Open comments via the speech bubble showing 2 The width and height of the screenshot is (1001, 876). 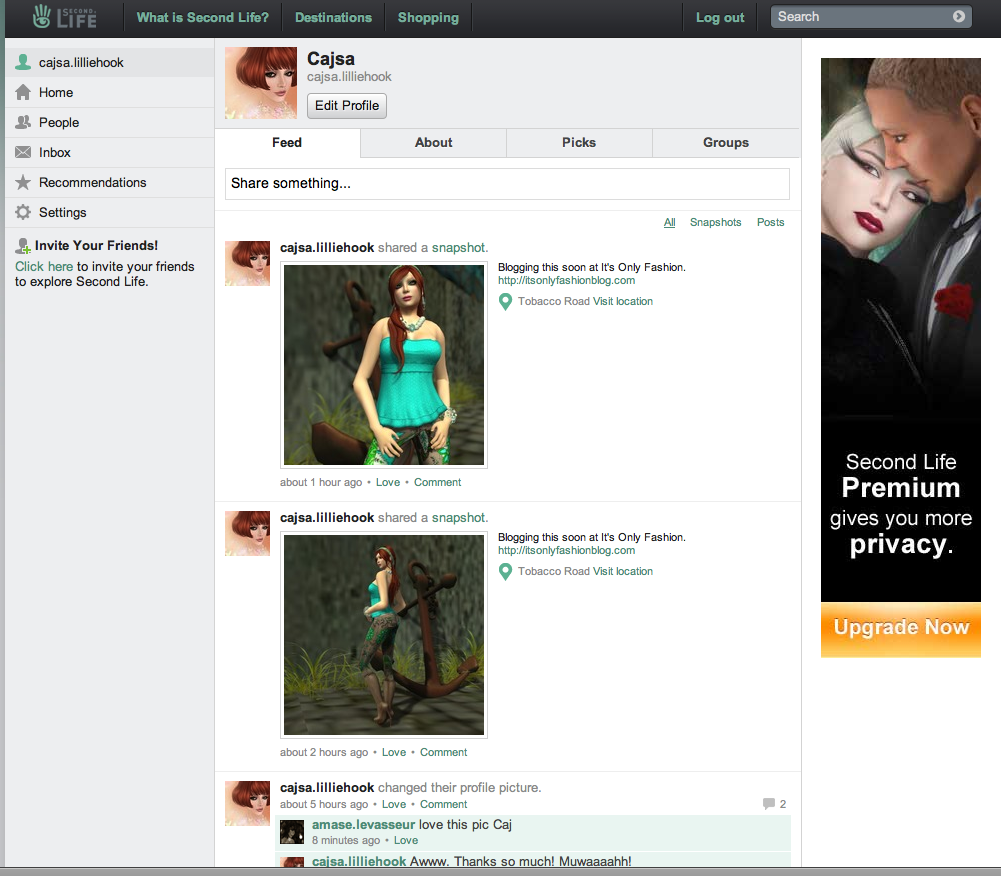coord(771,803)
